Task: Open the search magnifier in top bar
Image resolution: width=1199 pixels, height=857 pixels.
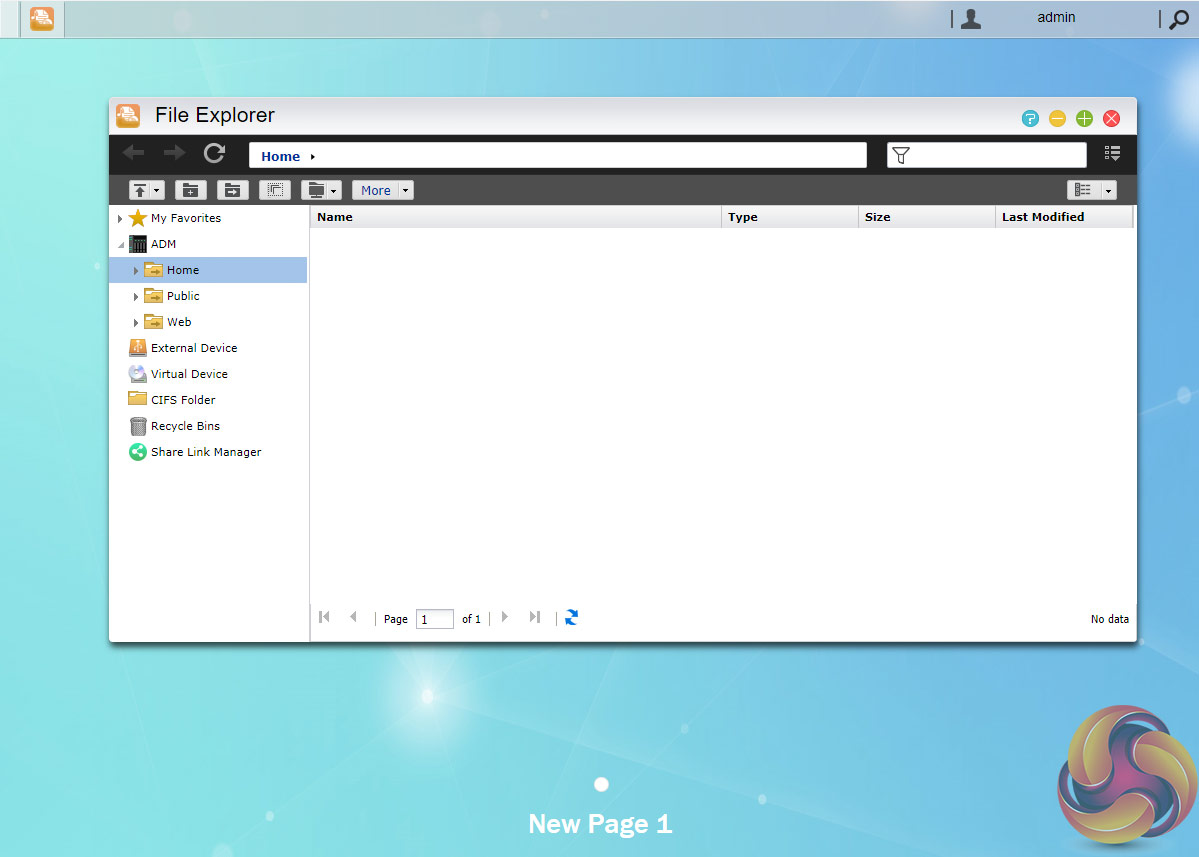Action: tap(1179, 19)
